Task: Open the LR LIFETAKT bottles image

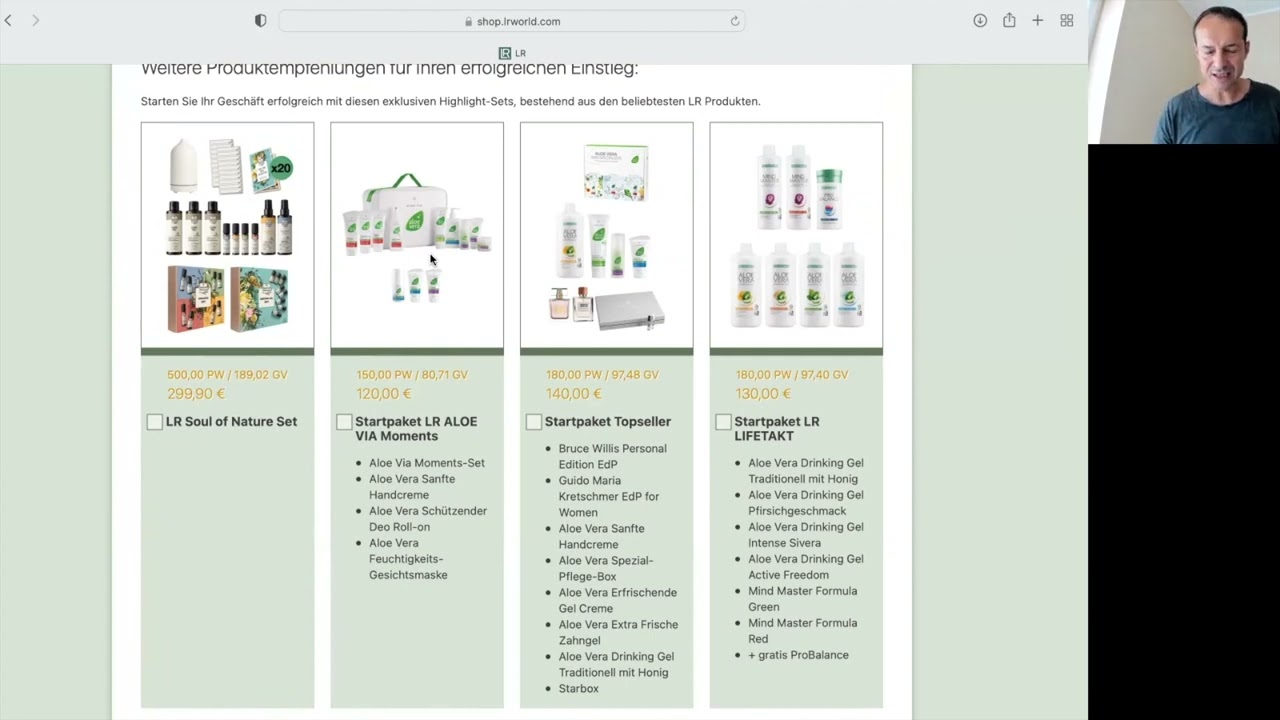Action: 796,235
